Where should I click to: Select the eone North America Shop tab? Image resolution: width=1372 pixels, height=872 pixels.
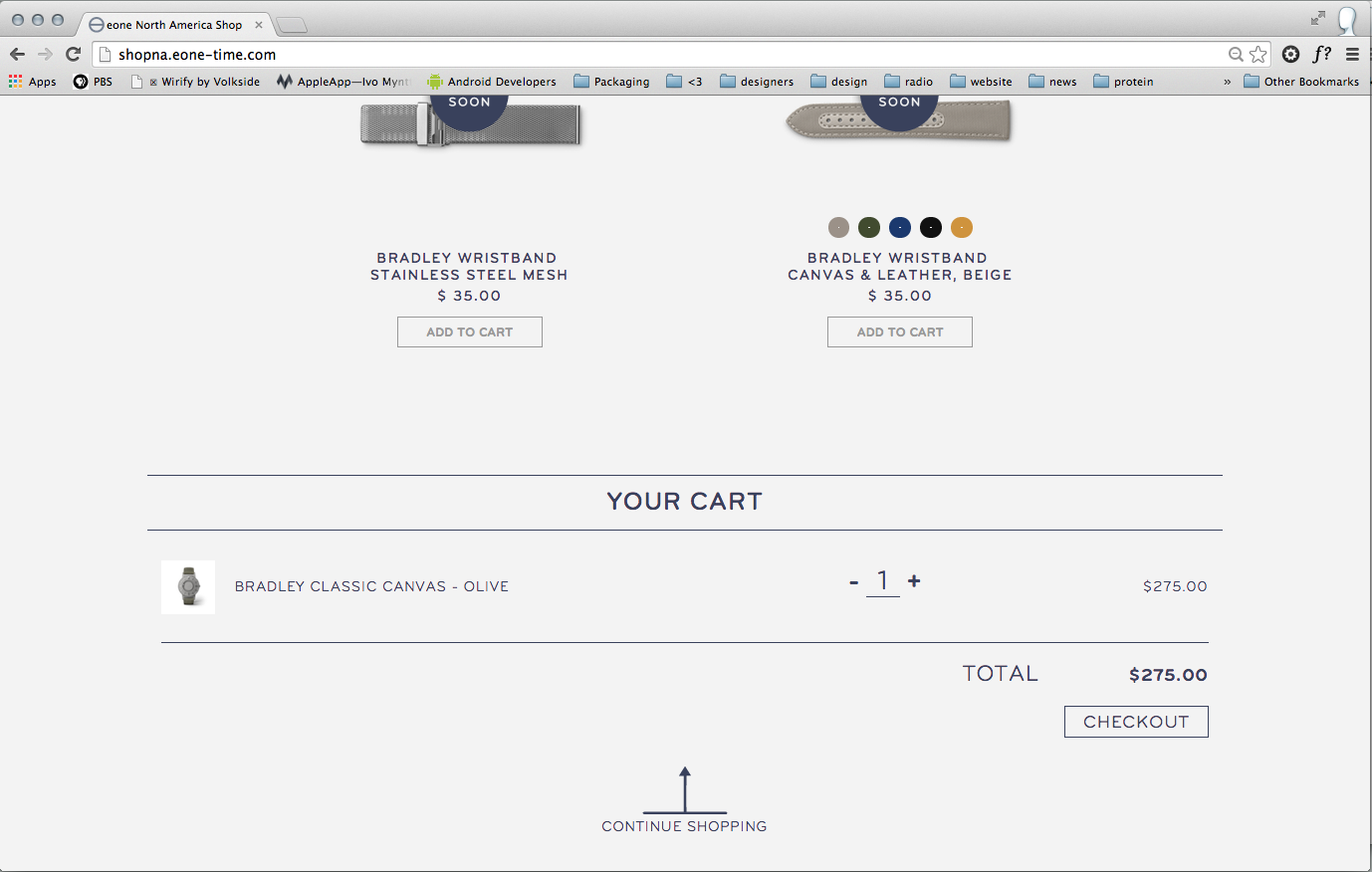[173, 25]
